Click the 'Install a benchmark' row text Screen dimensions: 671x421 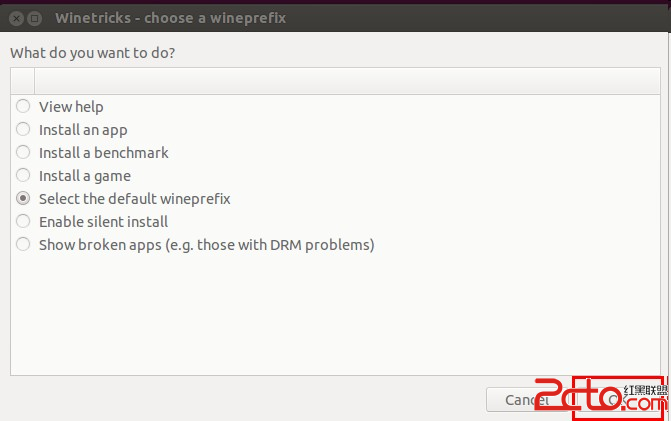[x=104, y=153]
